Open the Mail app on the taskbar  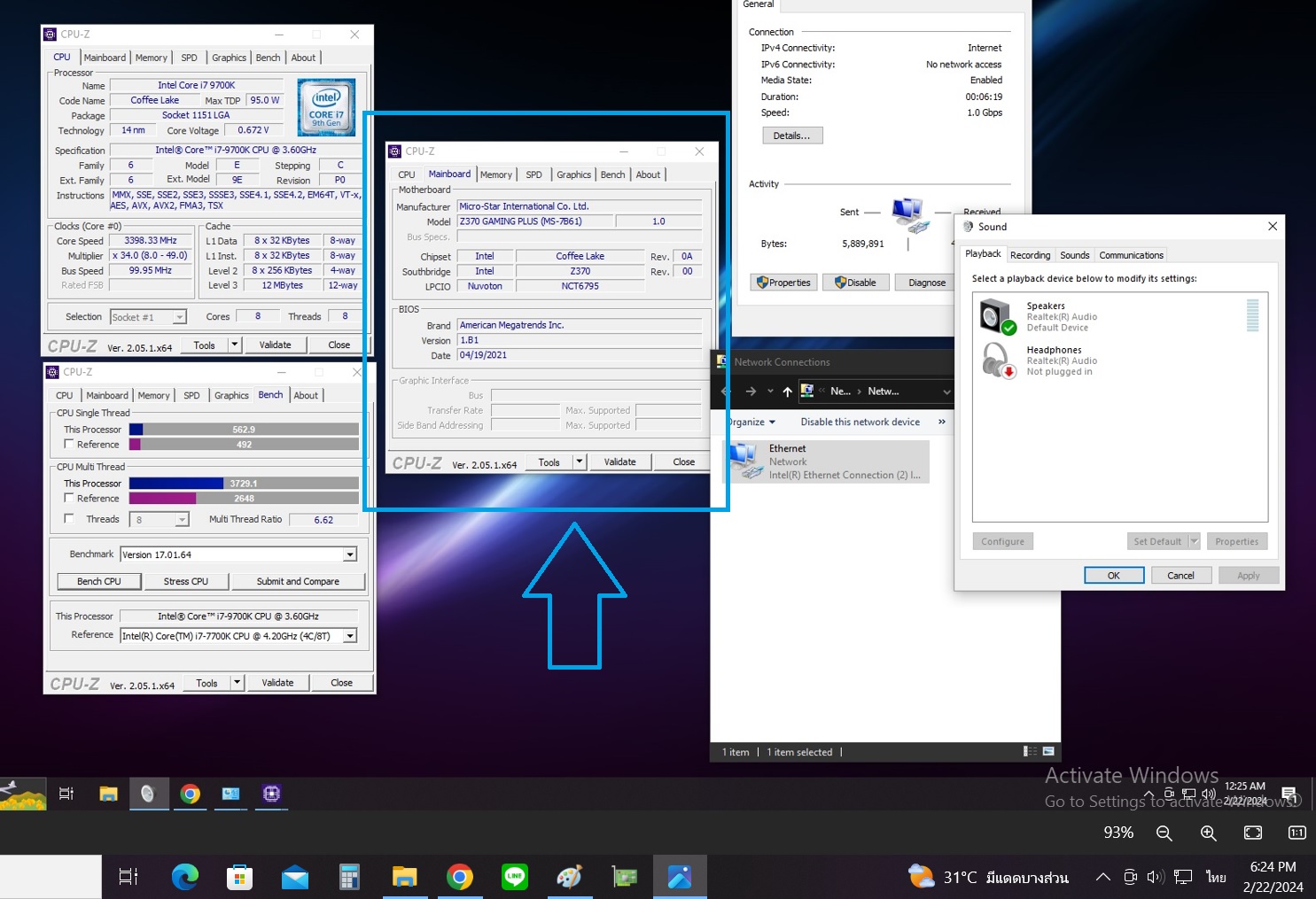pyautogui.click(x=295, y=878)
